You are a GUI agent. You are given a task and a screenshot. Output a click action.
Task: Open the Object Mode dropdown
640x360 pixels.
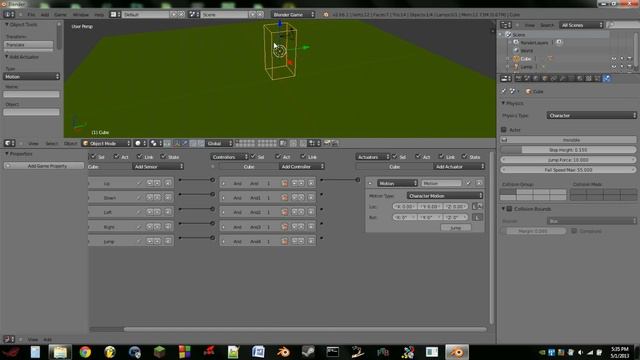coord(106,143)
